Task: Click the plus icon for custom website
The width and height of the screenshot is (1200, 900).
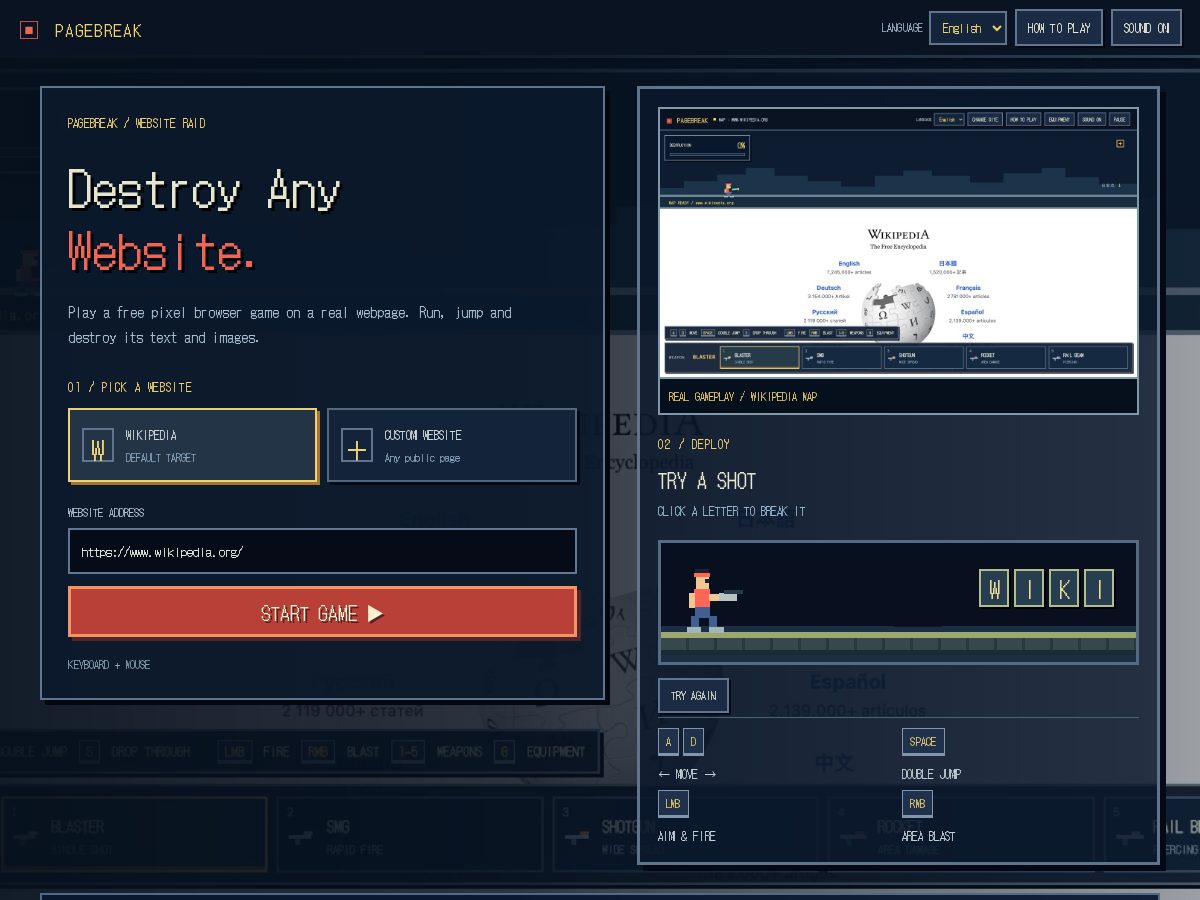Action: [x=357, y=446]
